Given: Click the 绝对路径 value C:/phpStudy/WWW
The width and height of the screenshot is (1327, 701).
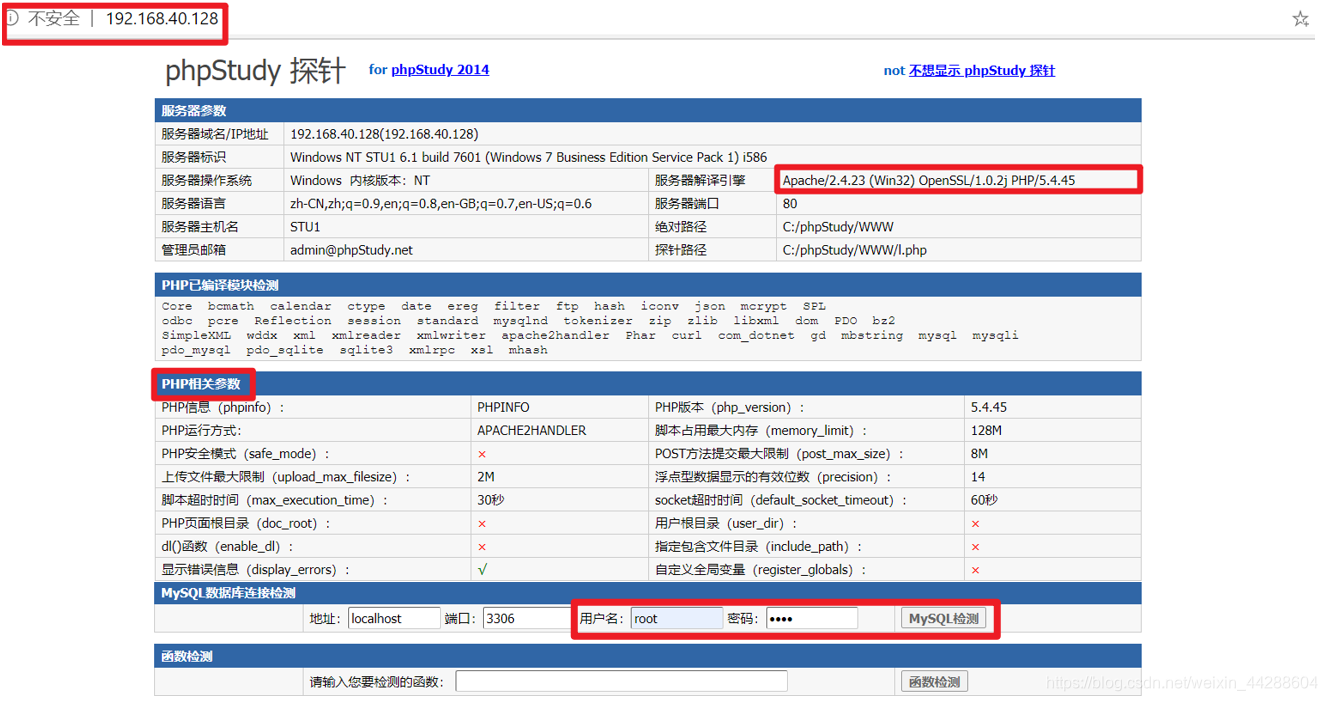Looking at the screenshot, I should click(838, 227).
